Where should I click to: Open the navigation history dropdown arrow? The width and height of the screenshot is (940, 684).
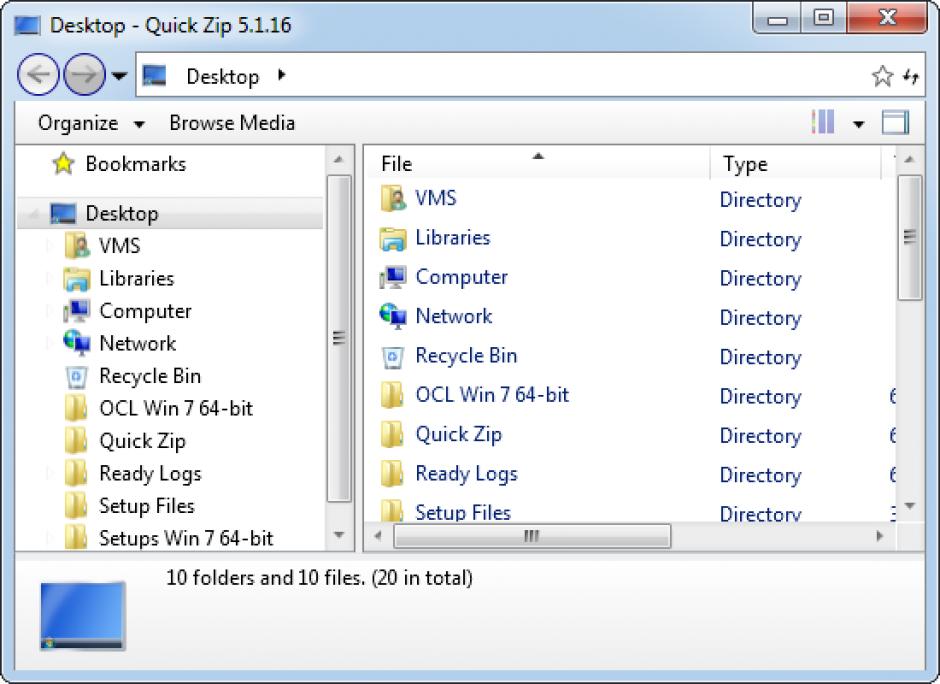pos(119,76)
